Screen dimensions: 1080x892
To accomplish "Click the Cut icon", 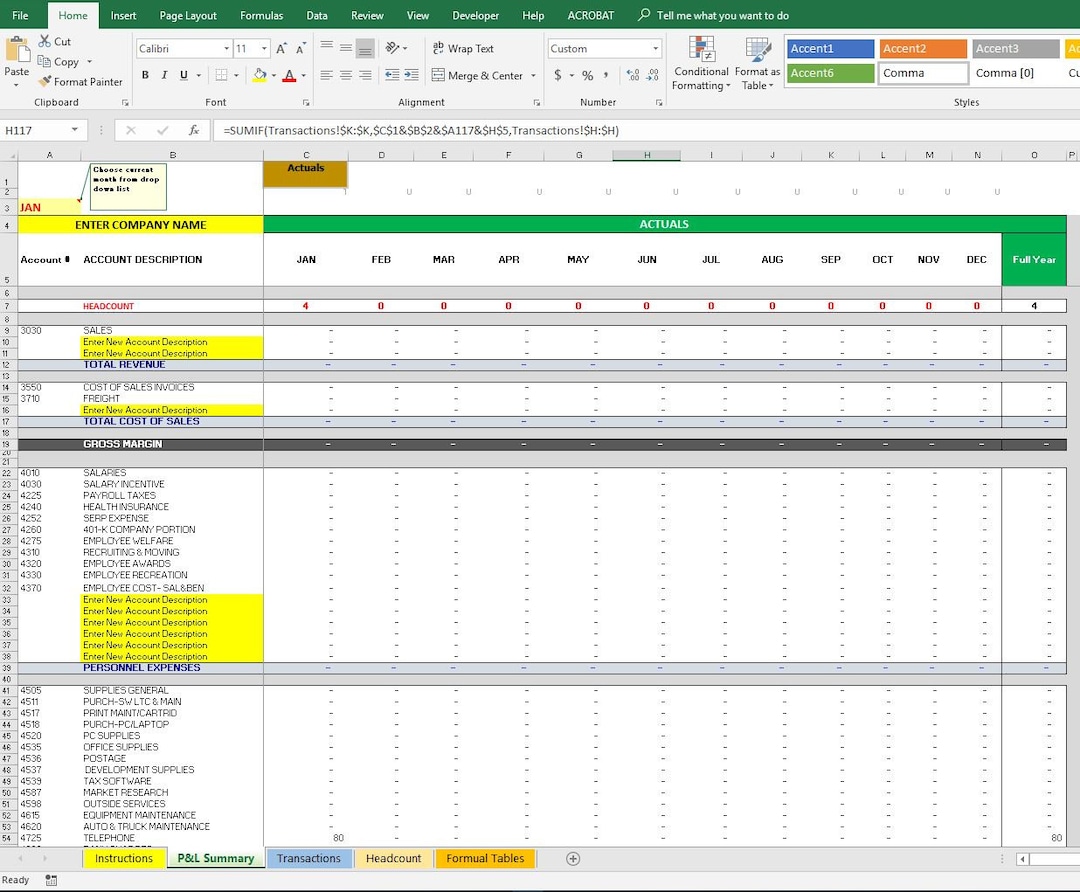I will click(x=45, y=42).
